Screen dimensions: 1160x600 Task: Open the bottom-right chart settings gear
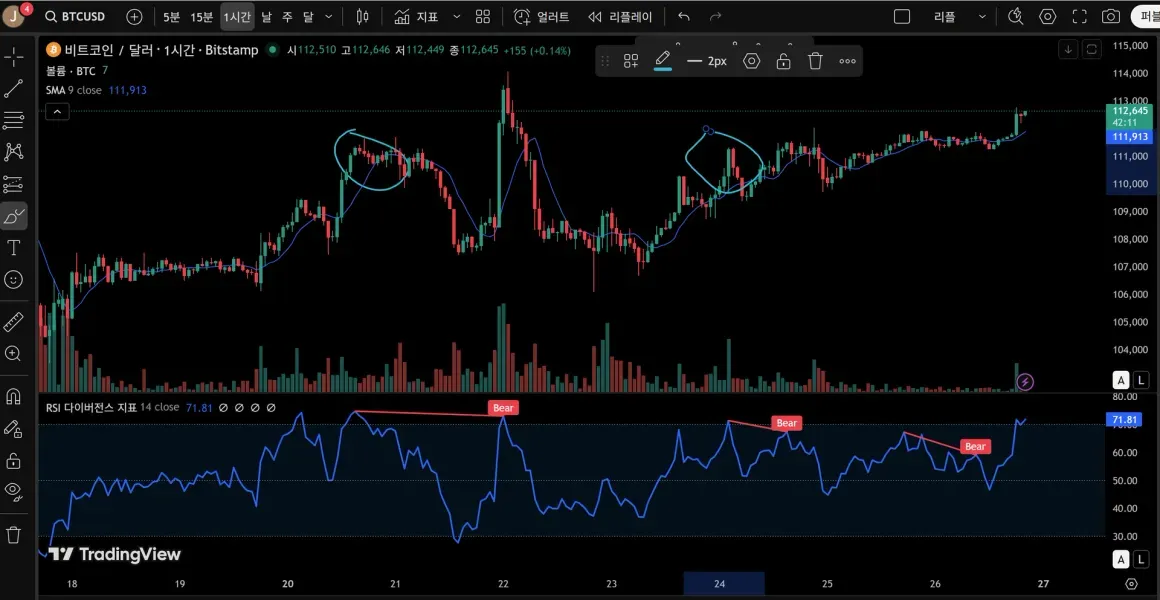click(x=1131, y=584)
